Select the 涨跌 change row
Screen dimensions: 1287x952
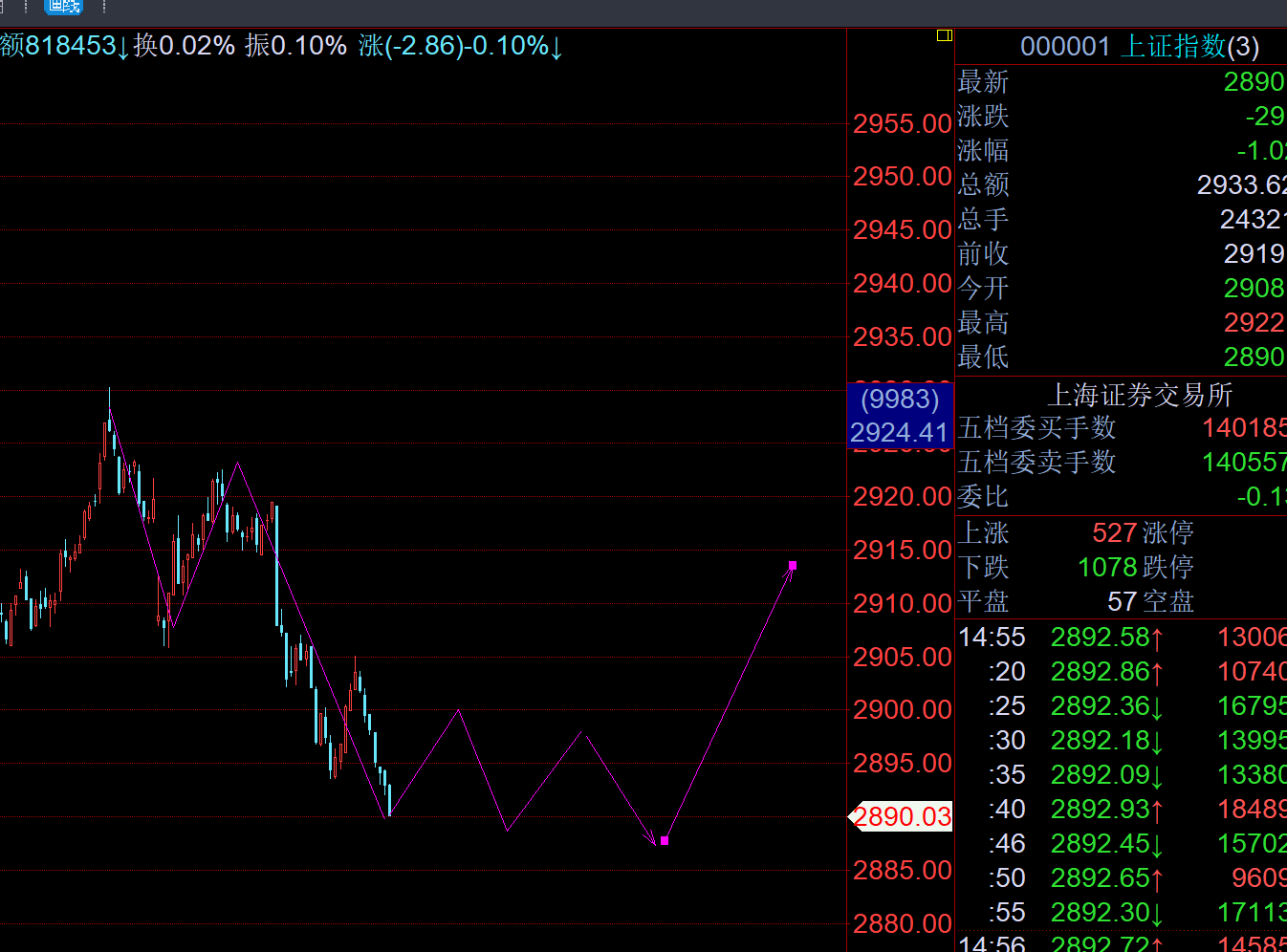(x=1122, y=116)
